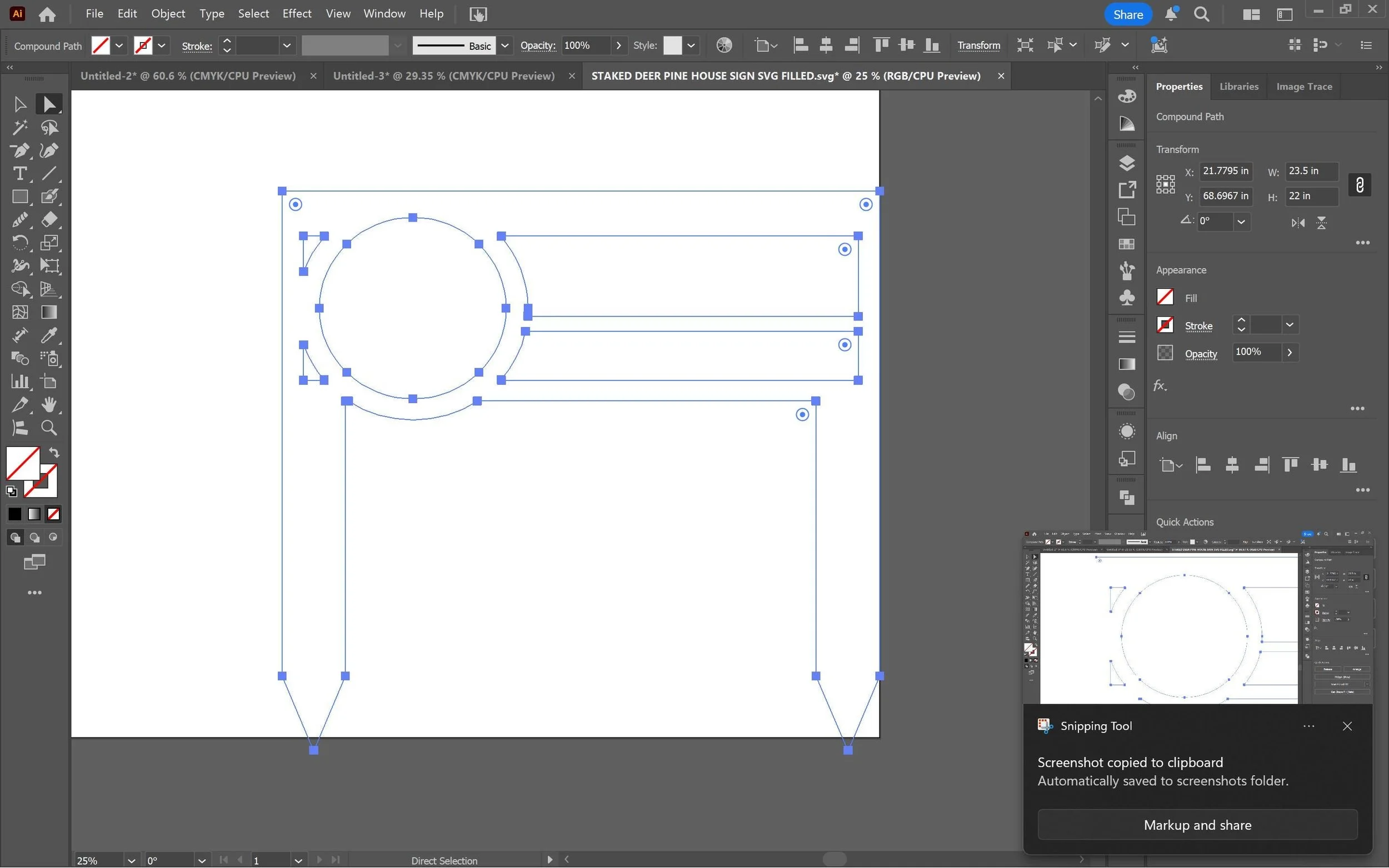1389x868 pixels.
Task: Click Markup and share button
Action: (1197, 825)
